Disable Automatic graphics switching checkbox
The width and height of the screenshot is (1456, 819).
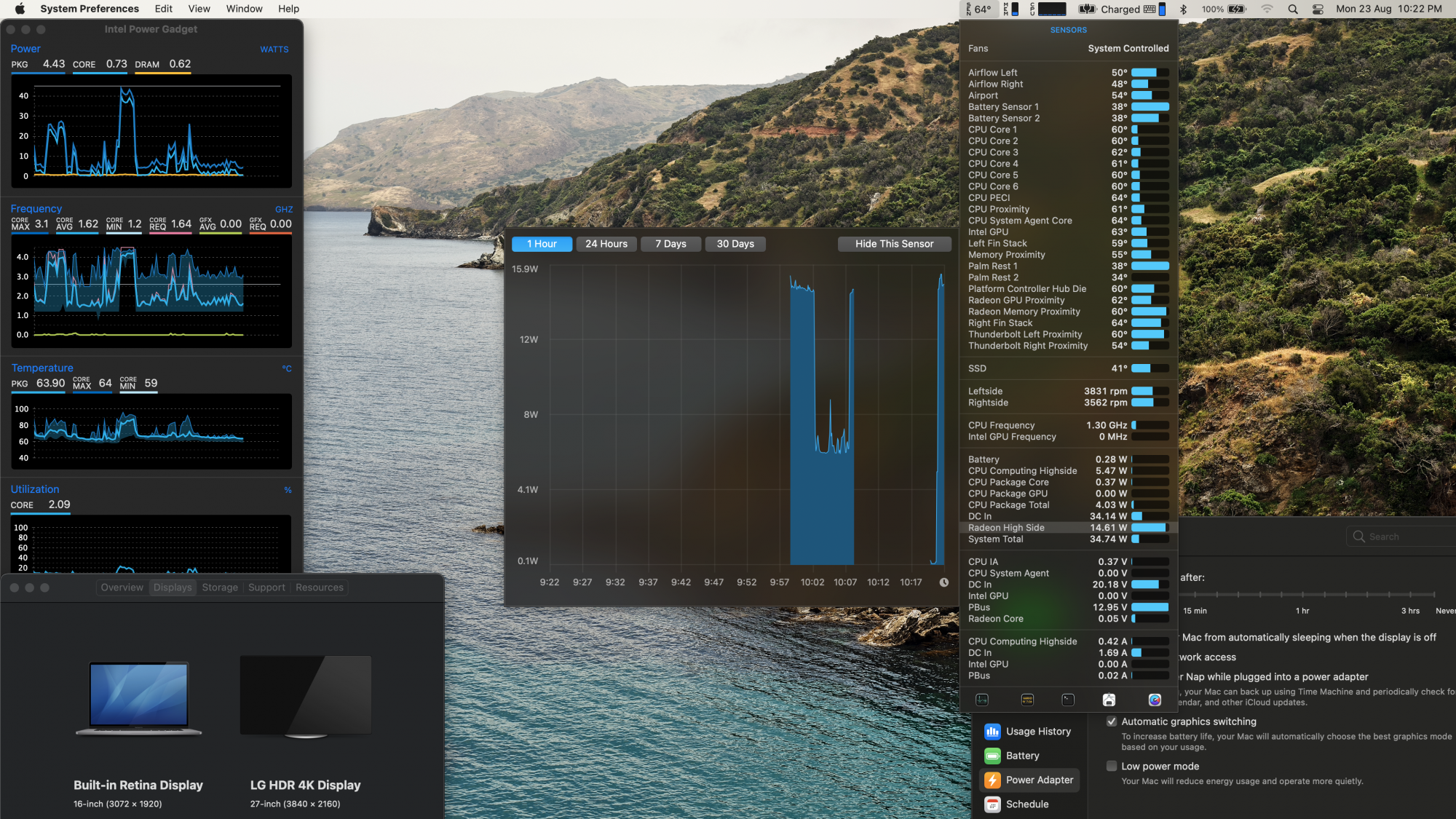point(1112,721)
